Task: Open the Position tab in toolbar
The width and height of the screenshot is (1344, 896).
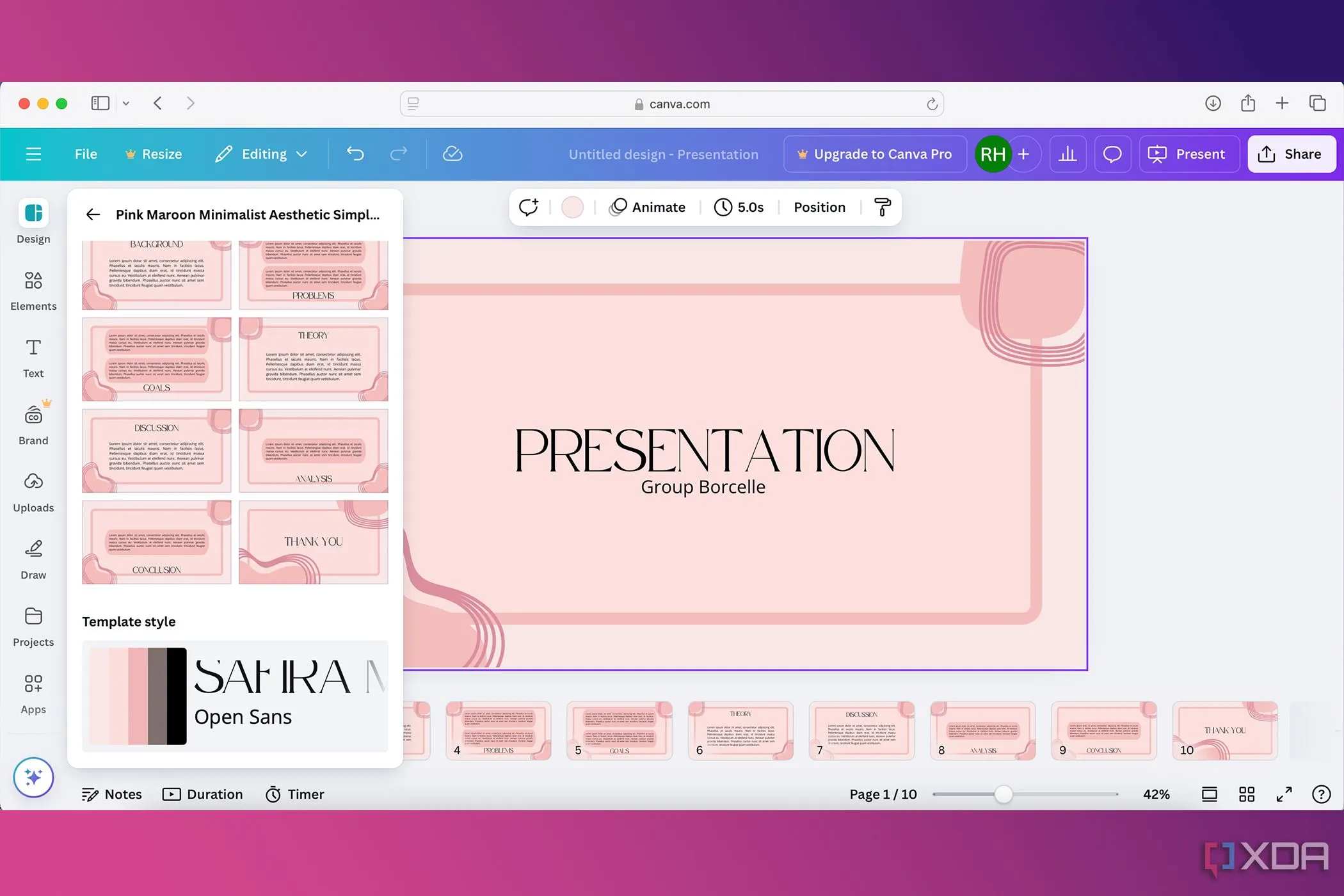Action: click(x=819, y=207)
